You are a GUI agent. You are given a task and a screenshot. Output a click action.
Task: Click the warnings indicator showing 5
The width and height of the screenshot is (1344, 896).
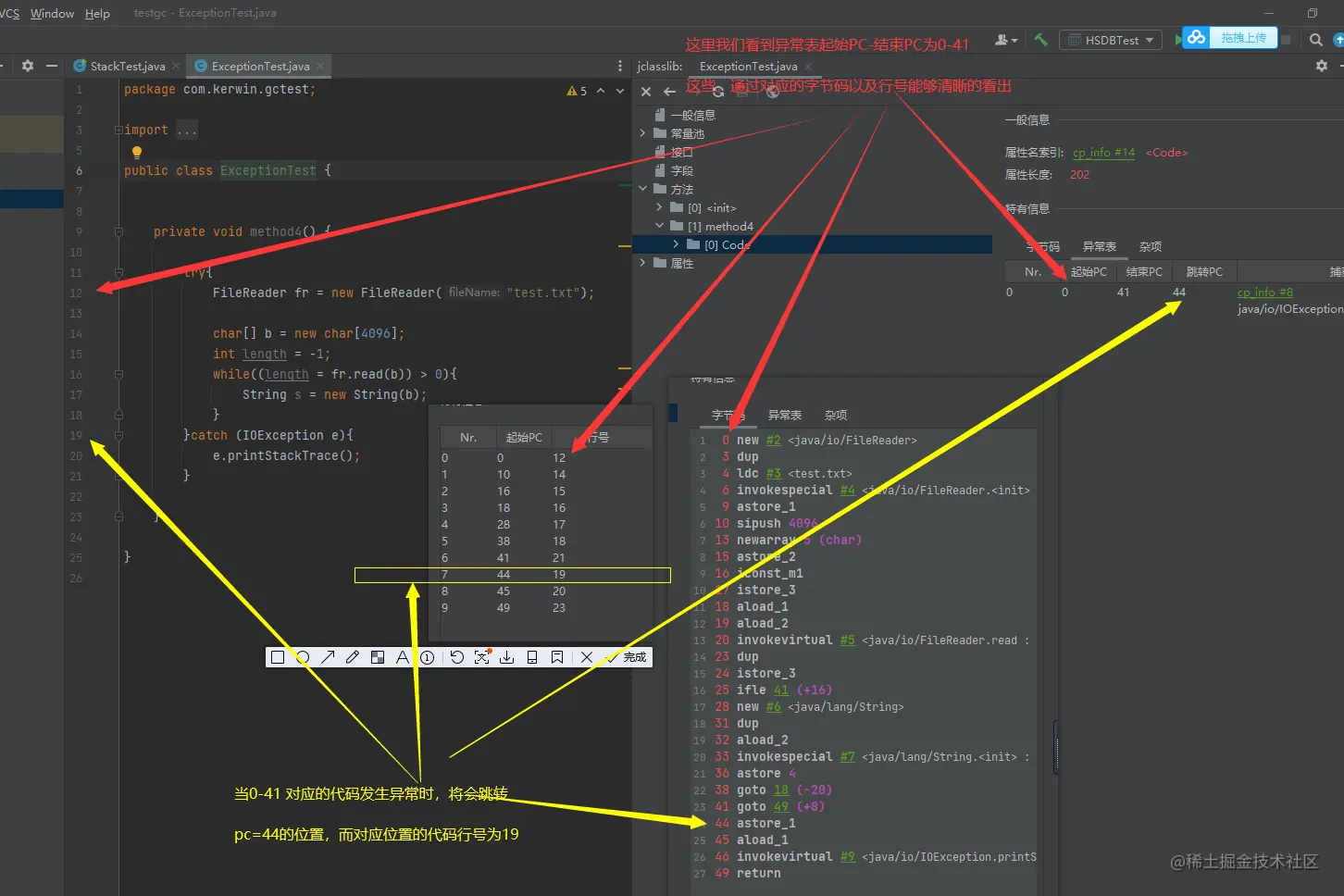click(x=577, y=91)
